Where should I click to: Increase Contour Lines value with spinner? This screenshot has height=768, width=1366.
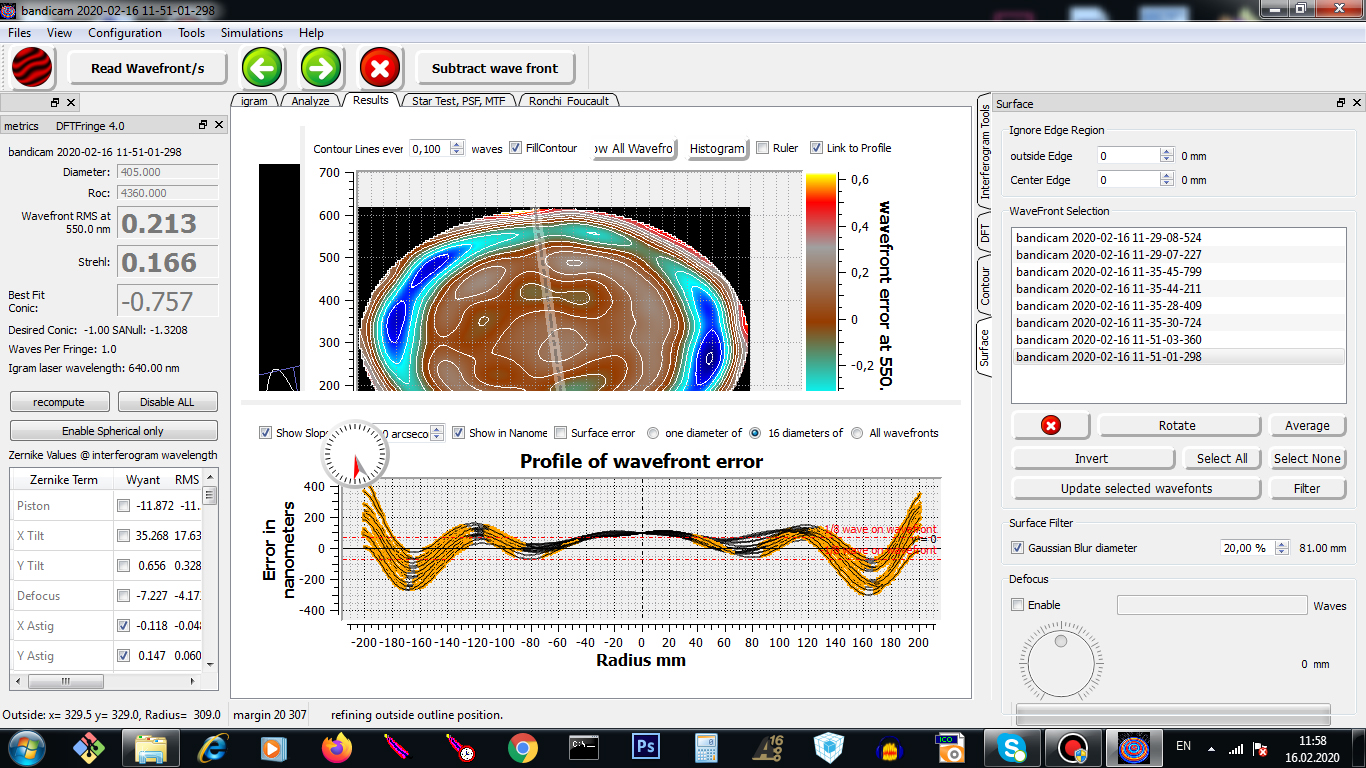457,144
